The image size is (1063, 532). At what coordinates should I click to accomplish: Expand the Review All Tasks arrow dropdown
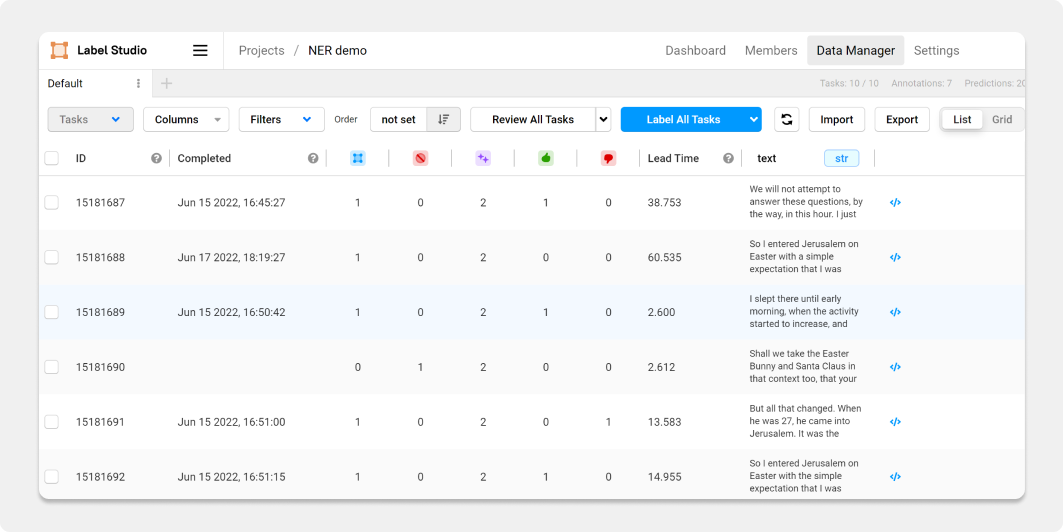tap(603, 120)
